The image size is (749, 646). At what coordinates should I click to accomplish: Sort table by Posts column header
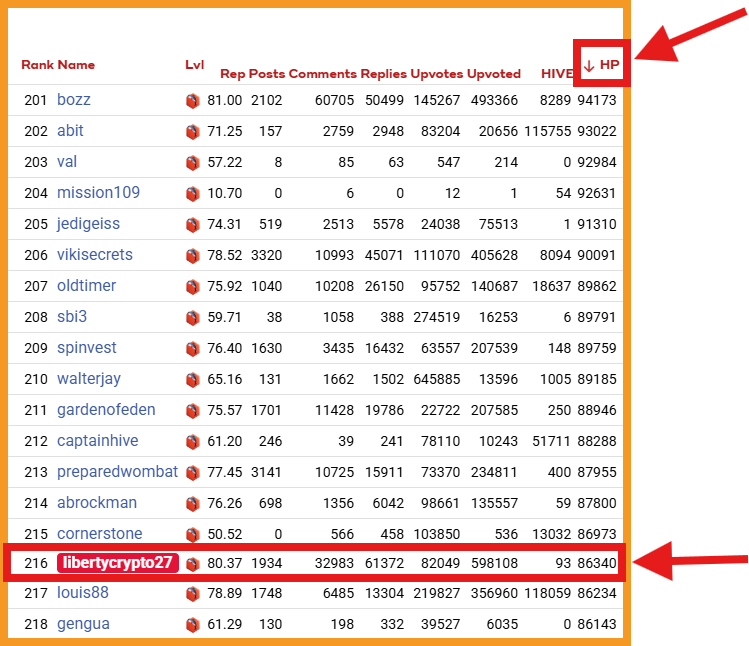(267, 74)
